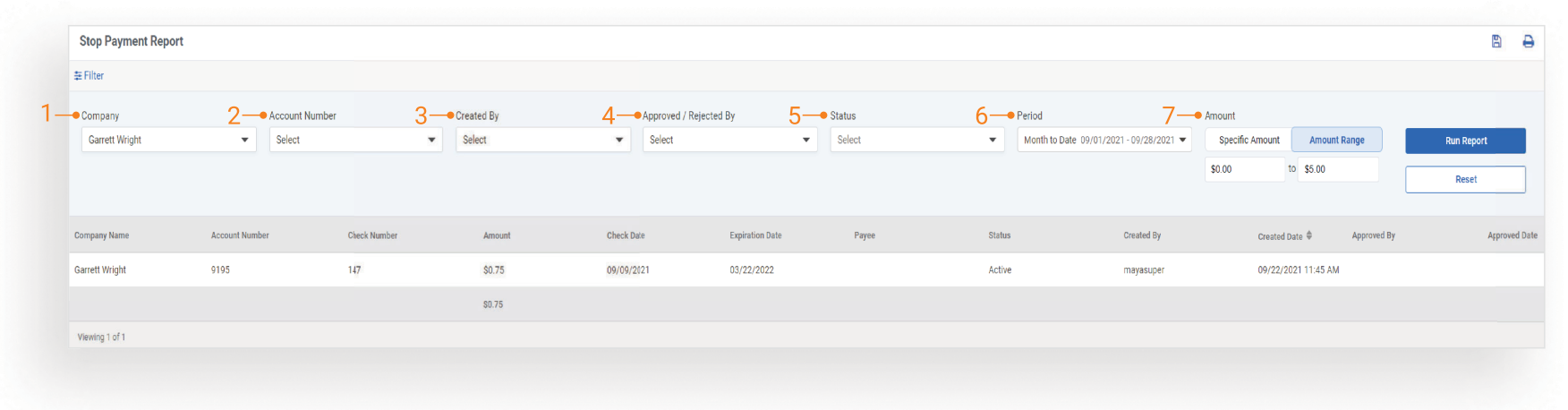The image size is (1568, 410).
Task: Open the Created By dropdown
Action: coord(542,140)
